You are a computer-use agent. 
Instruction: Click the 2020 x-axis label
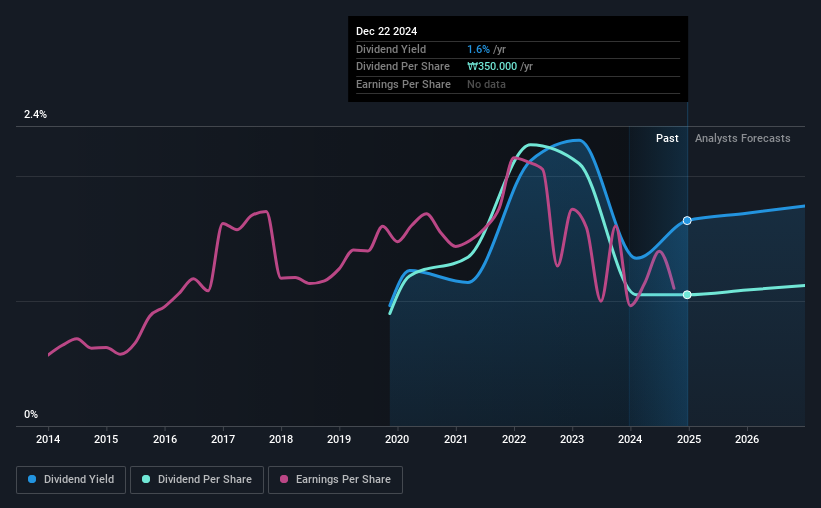click(x=397, y=439)
